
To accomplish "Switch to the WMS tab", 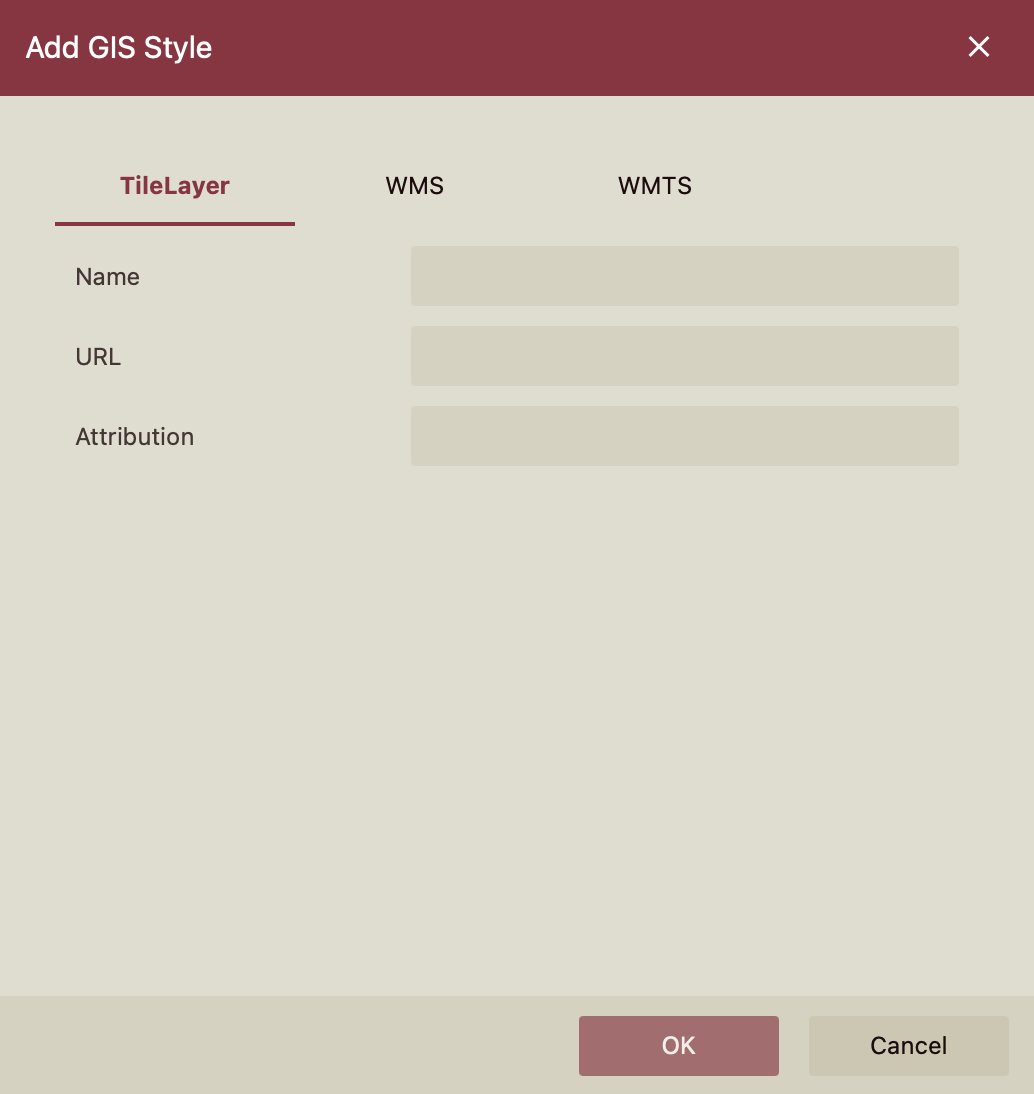I will click(x=414, y=186).
